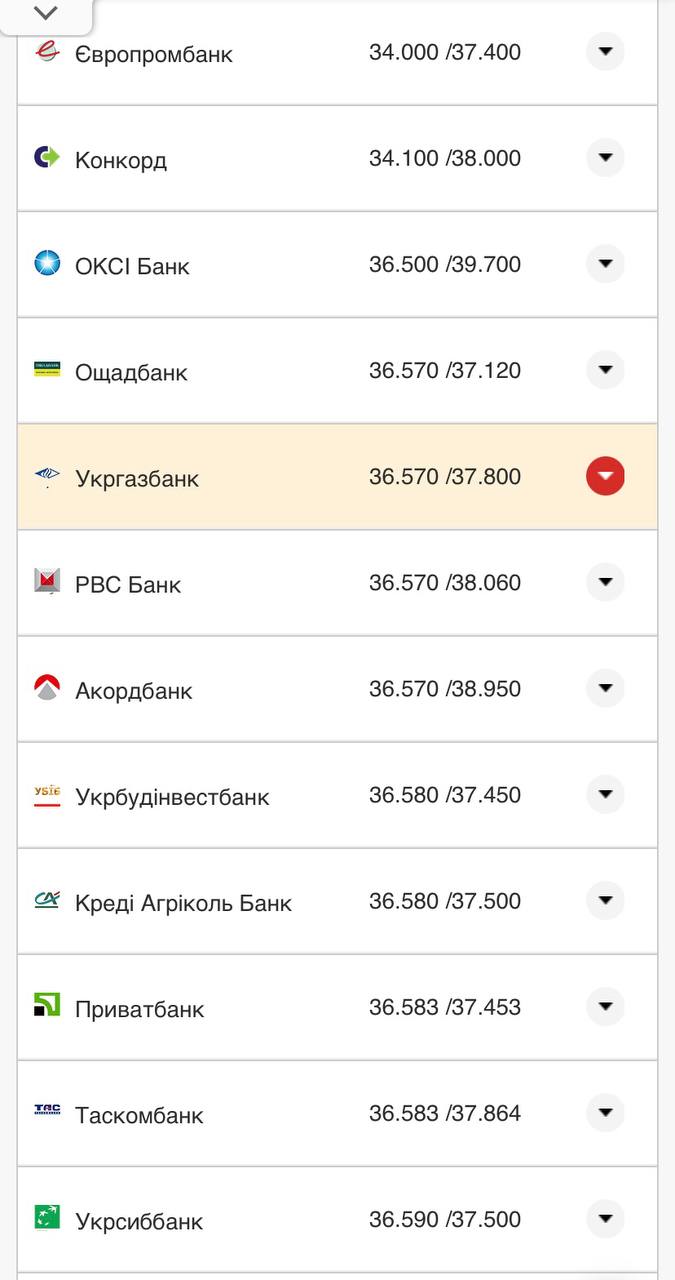Click the ОКСІ Банк logo icon
The width and height of the screenshot is (675, 1280).
47,264
